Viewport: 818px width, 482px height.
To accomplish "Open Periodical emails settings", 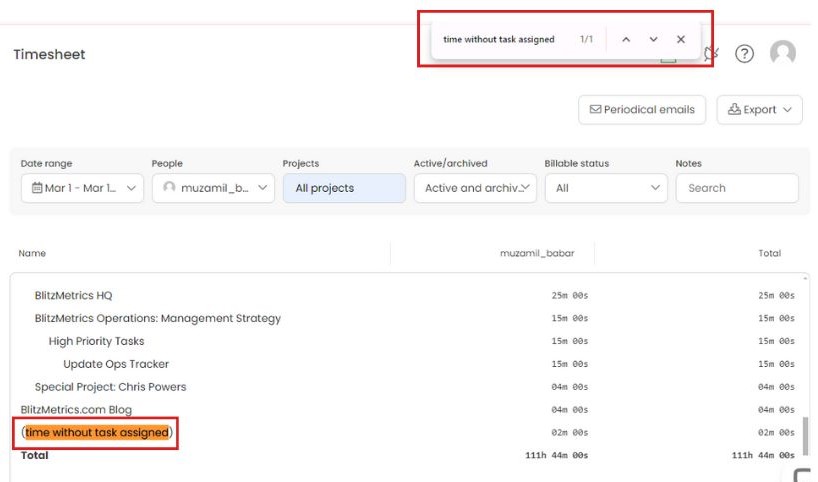I will pos(642,110).
